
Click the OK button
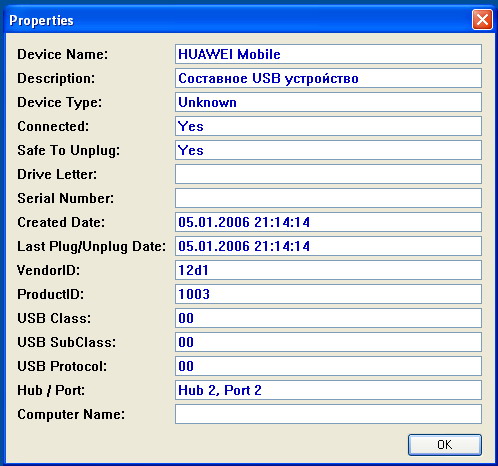click(x=445, y=445)
